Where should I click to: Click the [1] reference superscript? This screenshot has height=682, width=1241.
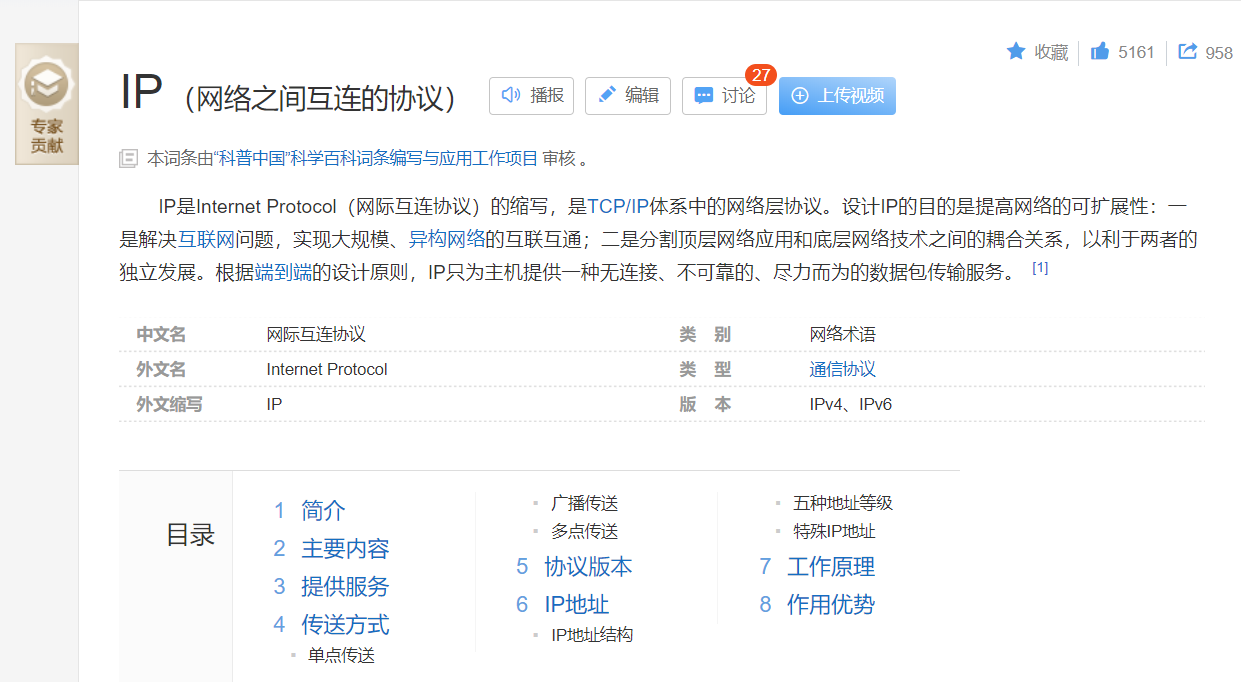1039,266
